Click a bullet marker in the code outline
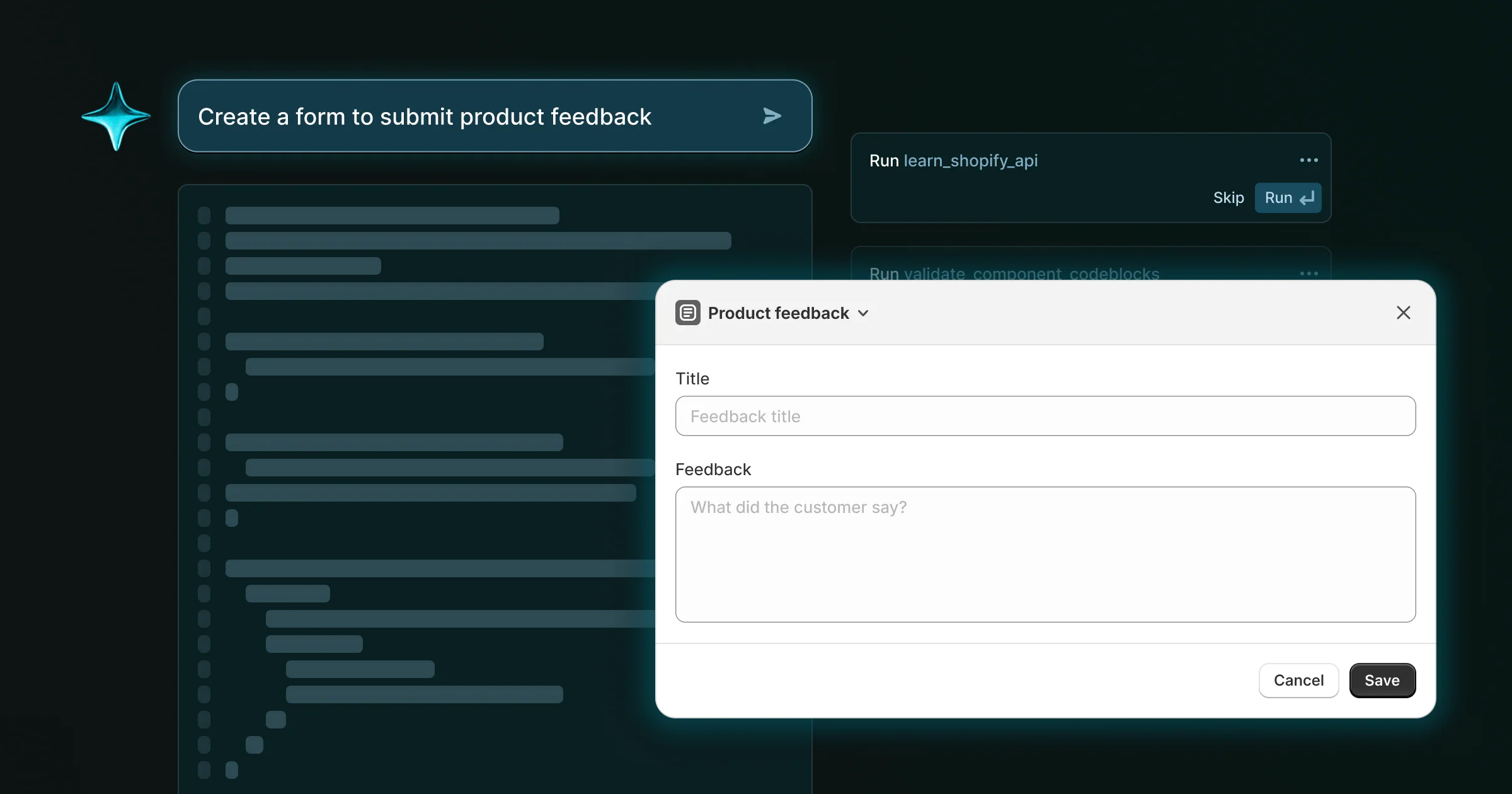The height and width of the screenshot is (794, 1512). pos(203,215)
